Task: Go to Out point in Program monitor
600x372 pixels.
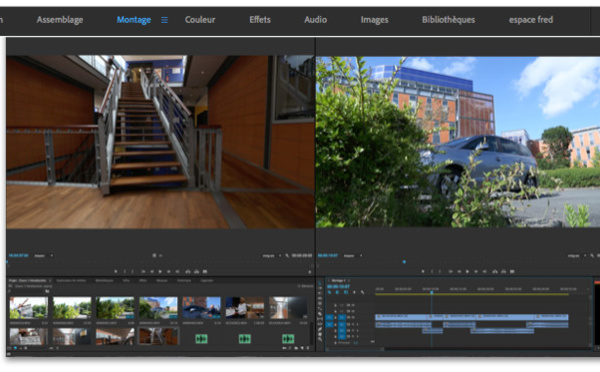Action: click(484, 271)
